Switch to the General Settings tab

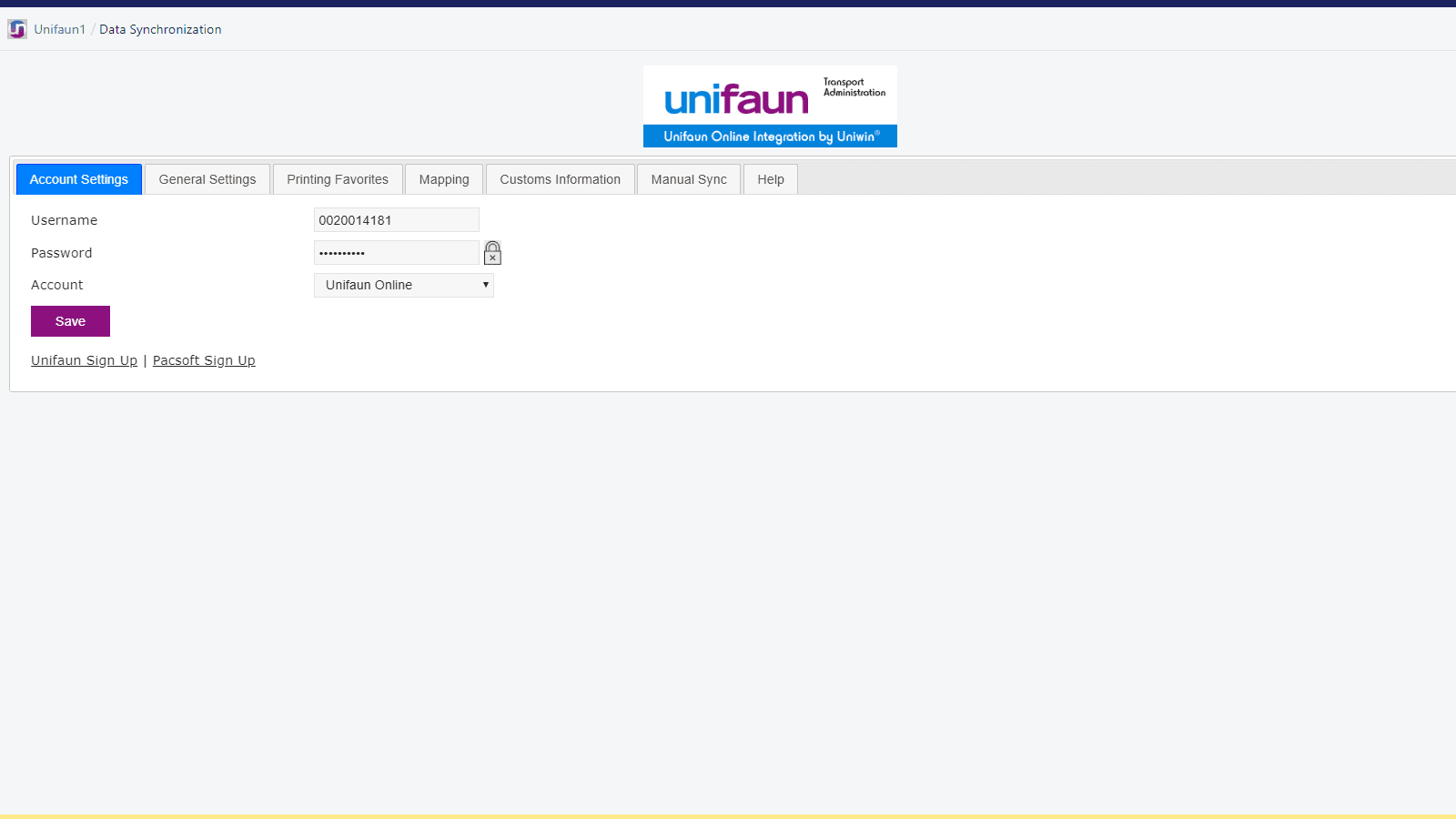(207, 178)
